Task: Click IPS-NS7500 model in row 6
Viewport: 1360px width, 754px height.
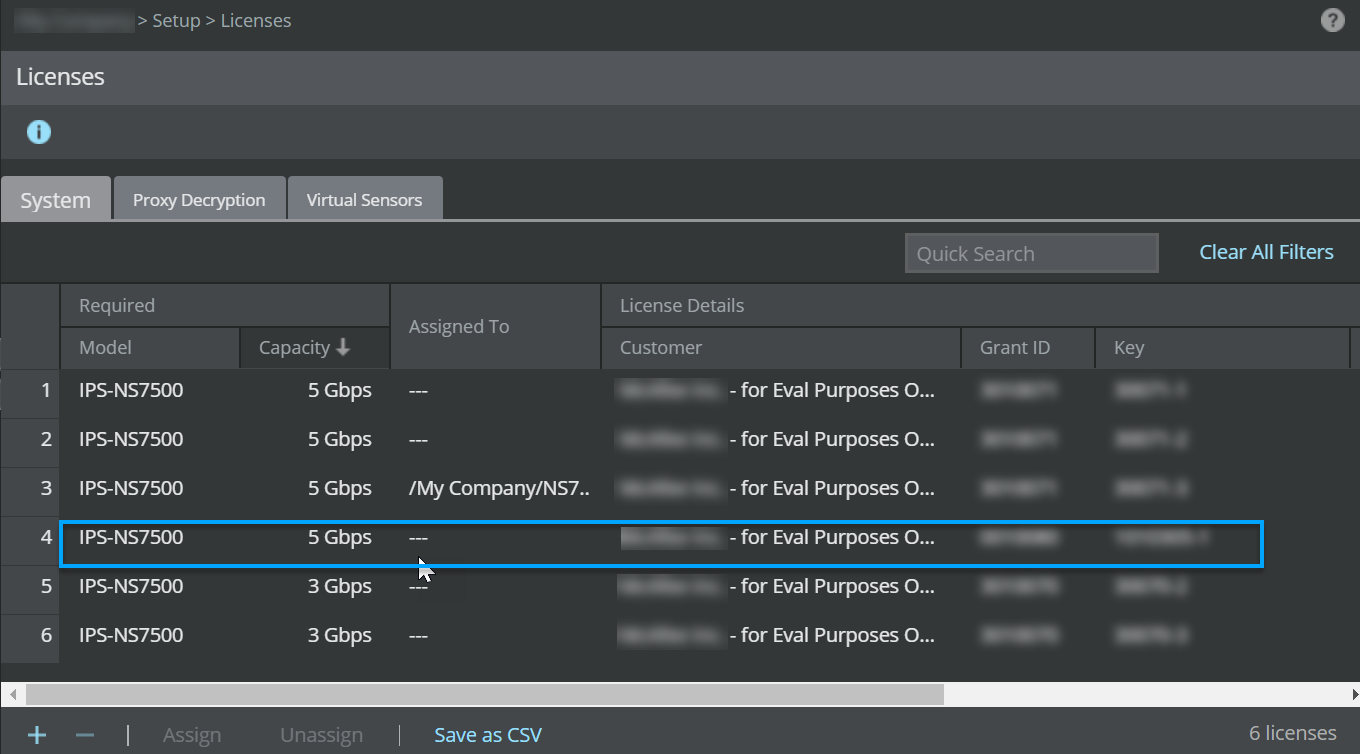Action: (x=131, y=635)
